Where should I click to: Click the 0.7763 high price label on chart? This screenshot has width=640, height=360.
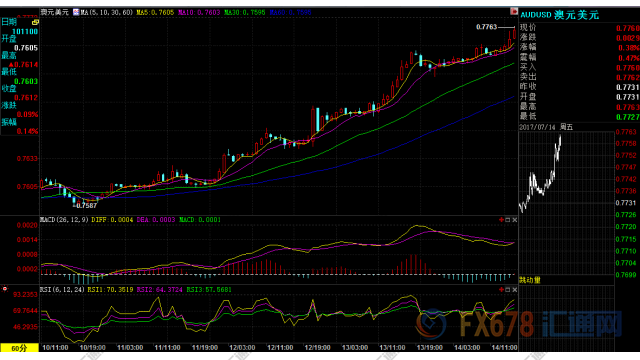coord(487,27)
